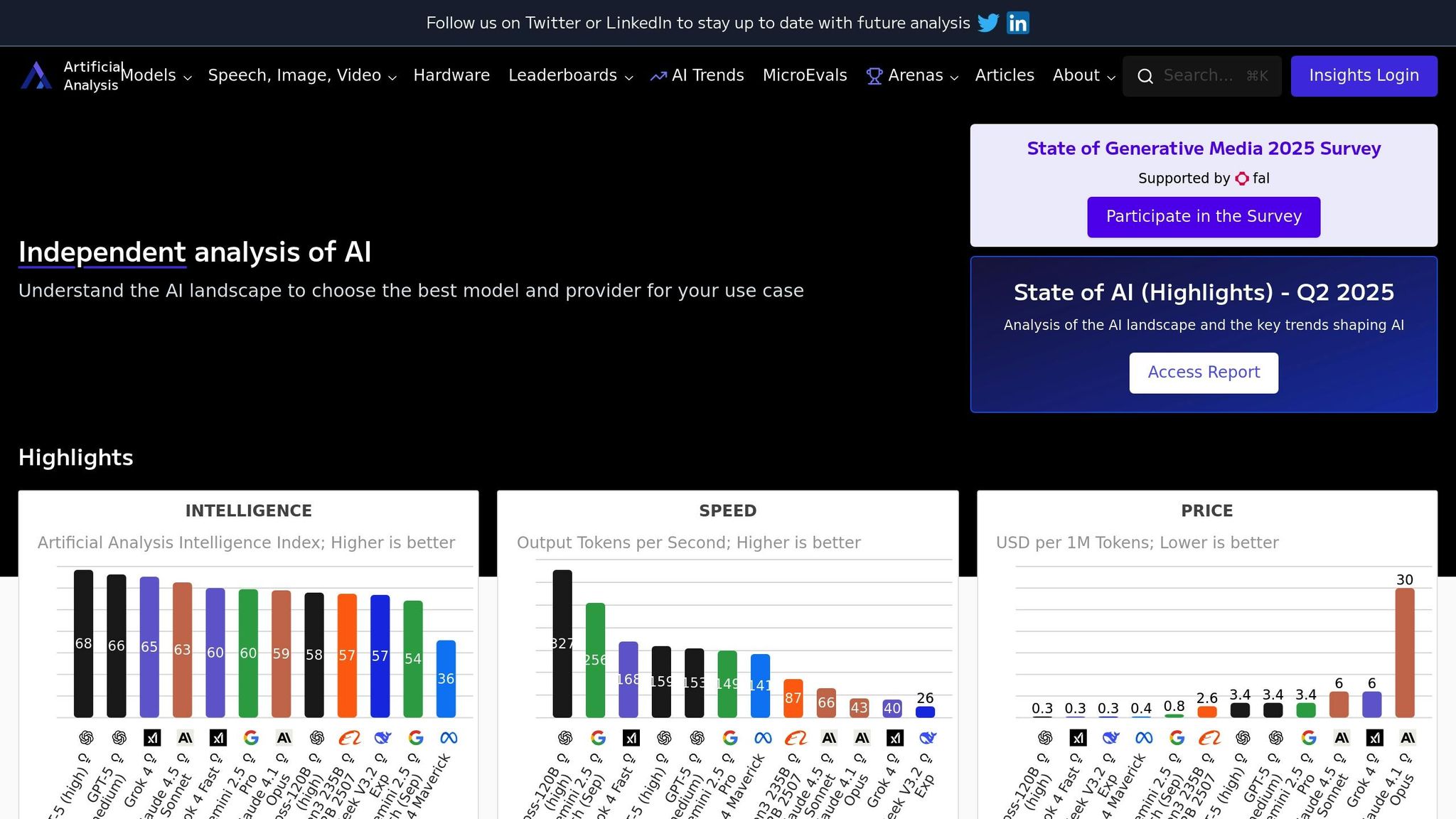The height and width of the screenshot is (819, 1456).
Task: Expand the About menu
Action: (x=1083, y=75)
